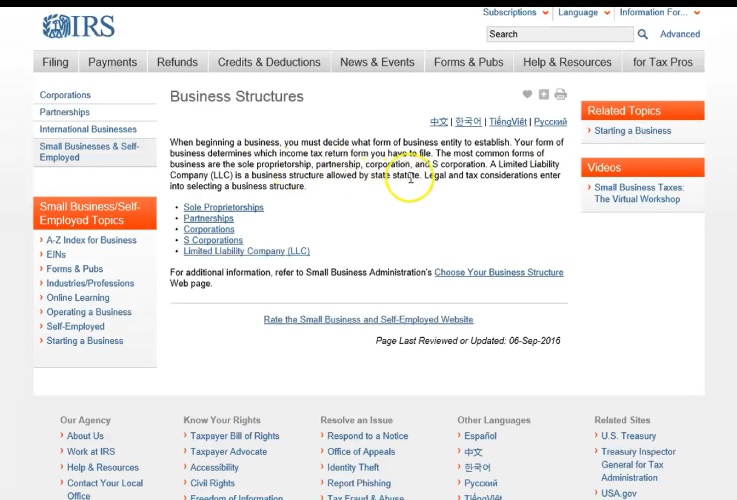Open Choose Your Business Structure link
The width and height of the screenshot is (737, 500).
point(499,273)
